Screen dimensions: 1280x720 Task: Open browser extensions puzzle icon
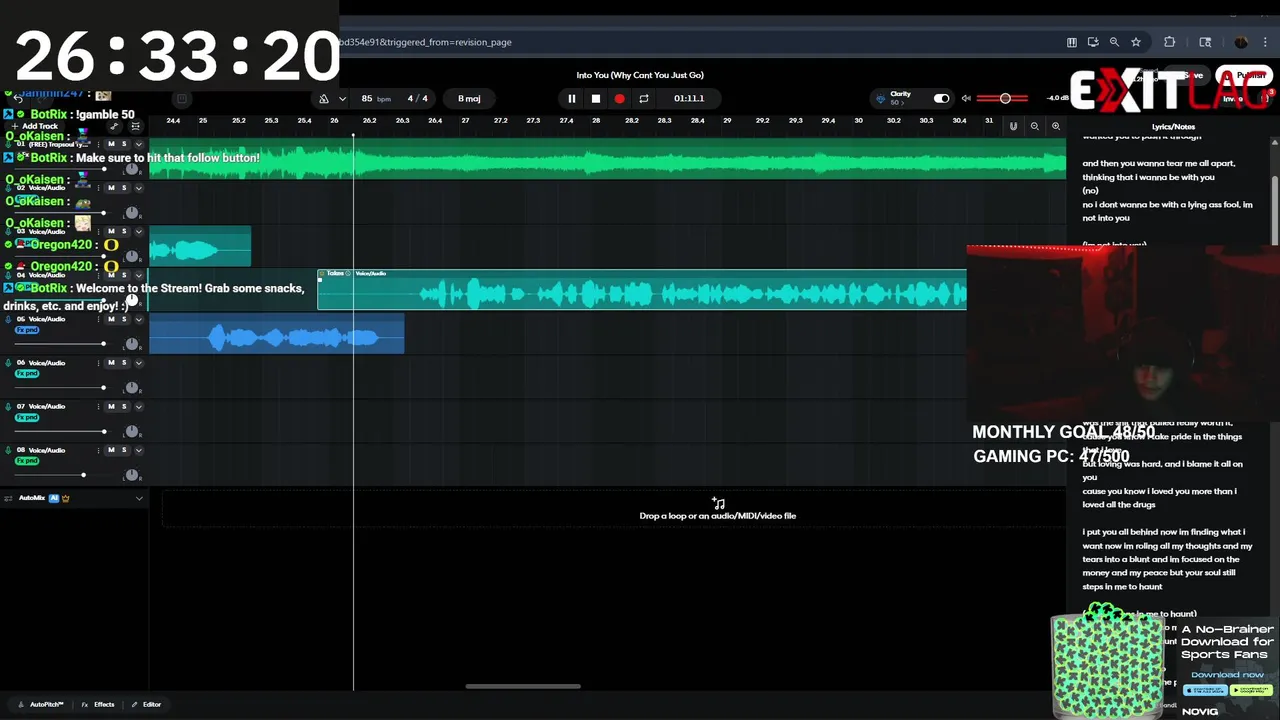coord(1169,42)
